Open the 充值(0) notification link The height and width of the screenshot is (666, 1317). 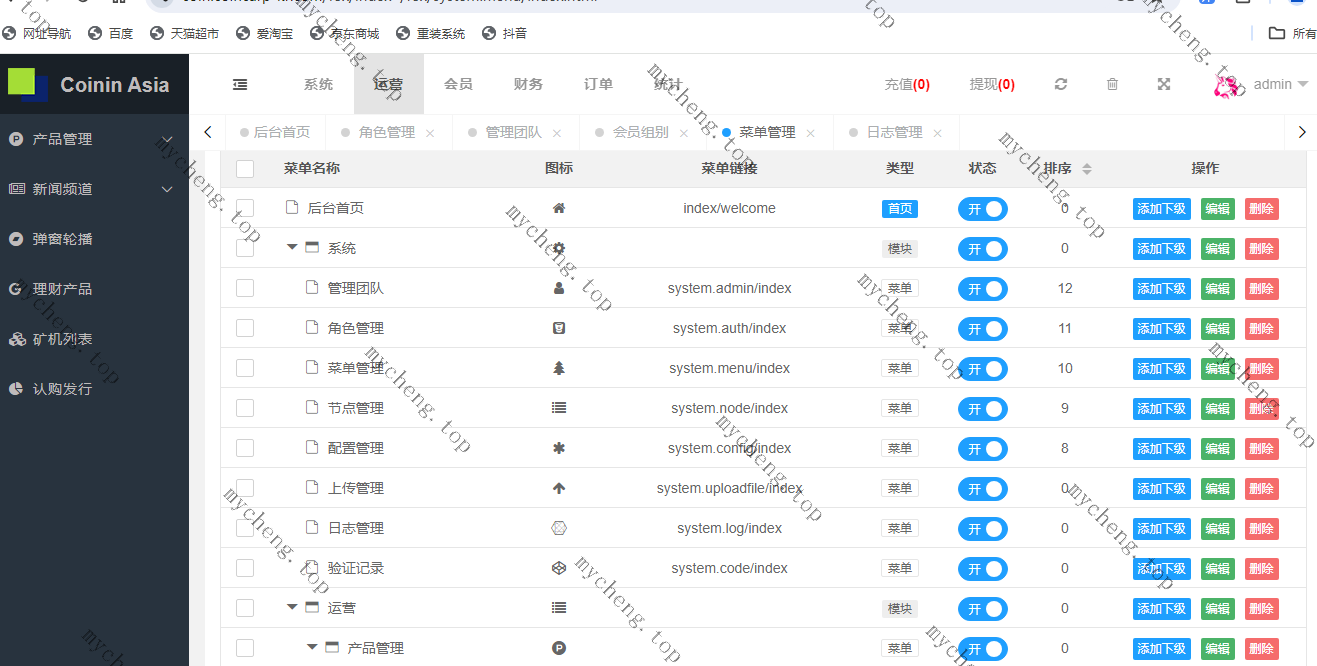click(x=907, y=84)
